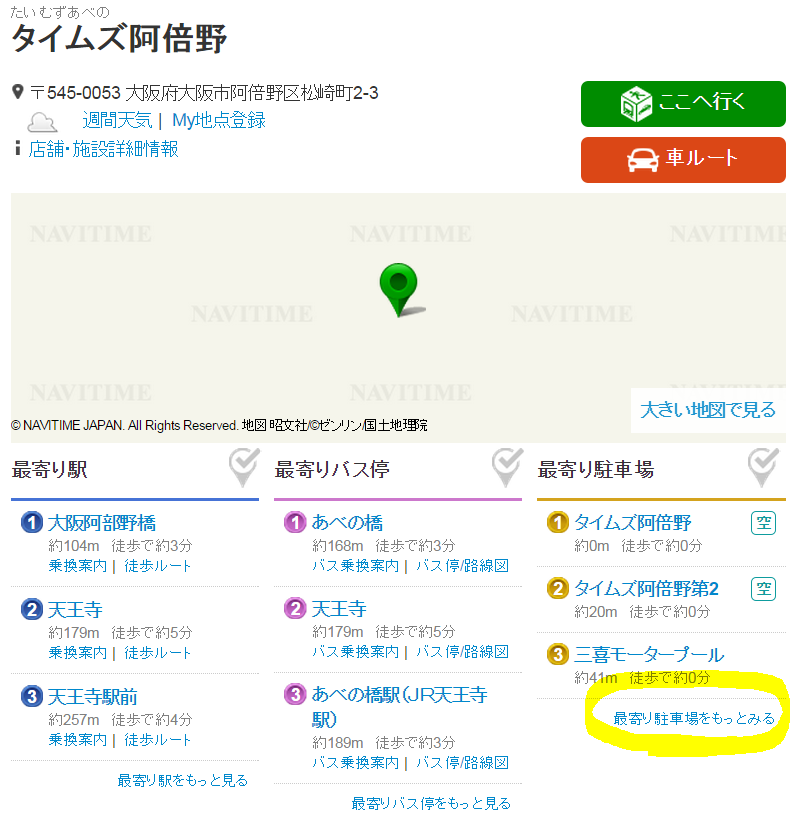Screen dimensions: 810x831
Task: Click the 最寄り駅 section heading
Action: [49, 470]
